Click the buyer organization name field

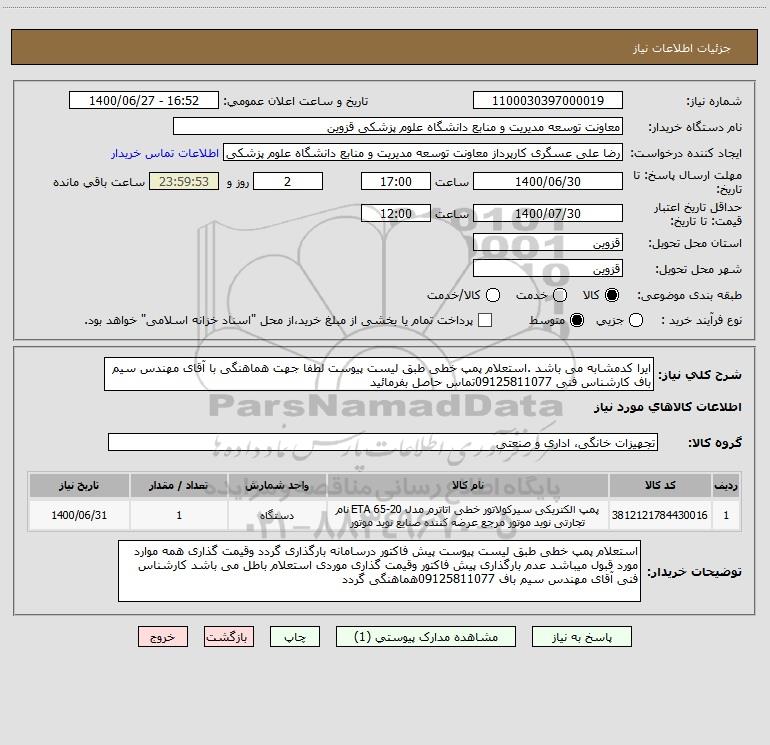398,127
